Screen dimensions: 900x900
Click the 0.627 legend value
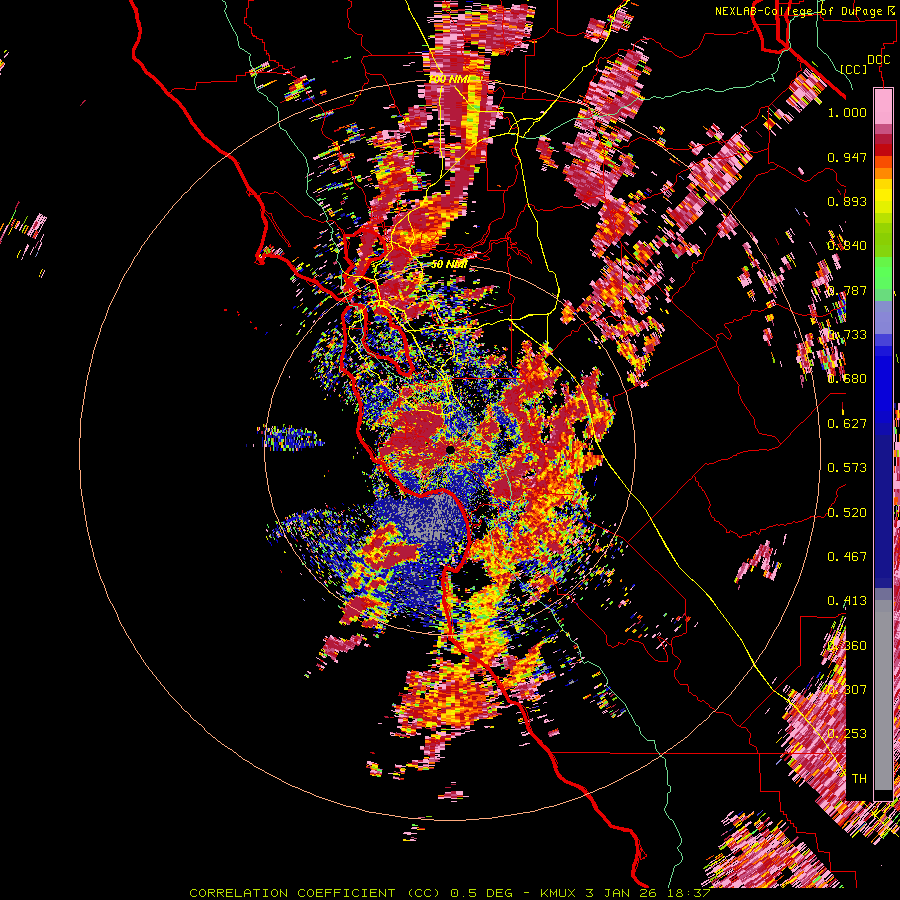click(x=847, y=424)
